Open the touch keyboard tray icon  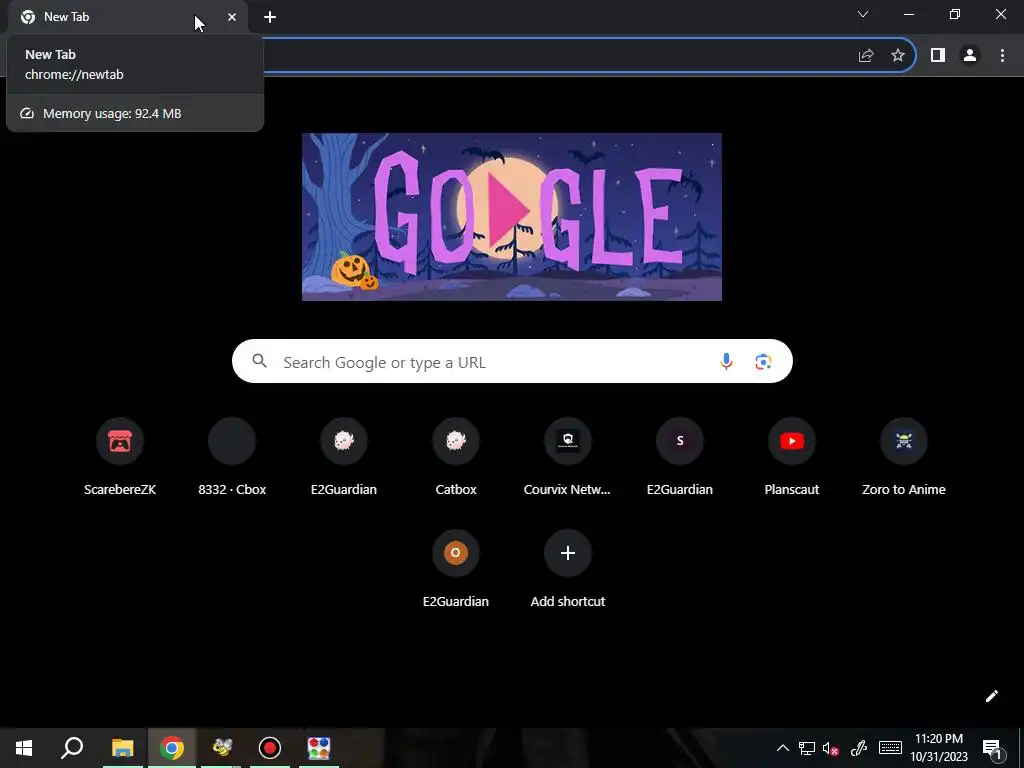pos(890,748)
